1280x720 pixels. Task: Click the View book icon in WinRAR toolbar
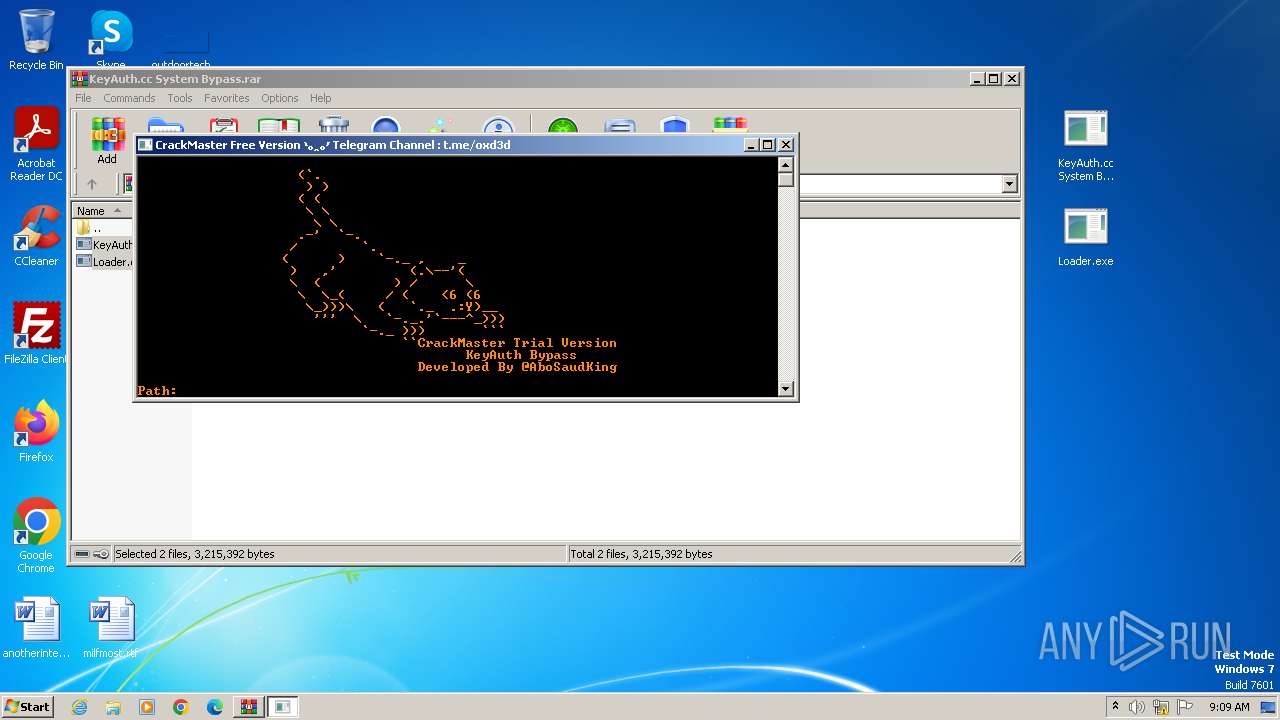coord(279,126)
